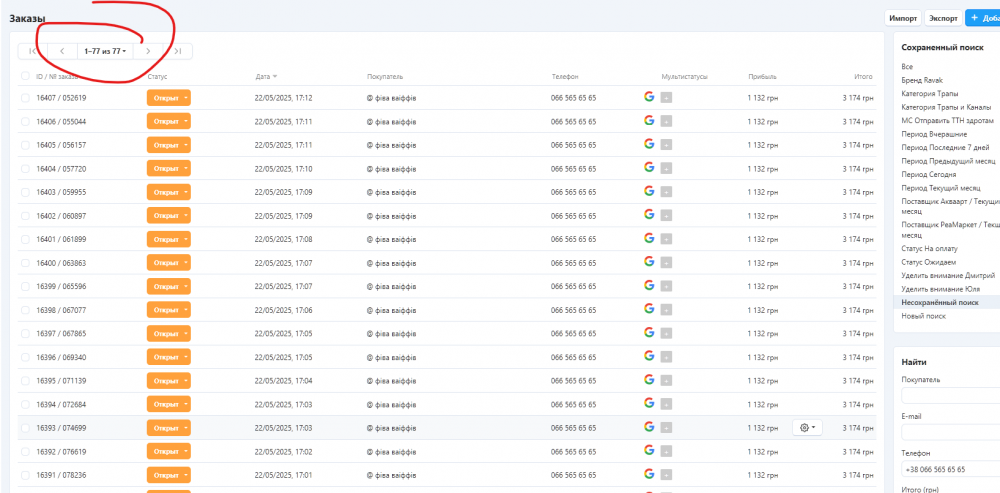Open the '1–77 из 77' page size dropdown
Image resolution: width=1000 pixels, height=493 pixels.
pos(105,51)
